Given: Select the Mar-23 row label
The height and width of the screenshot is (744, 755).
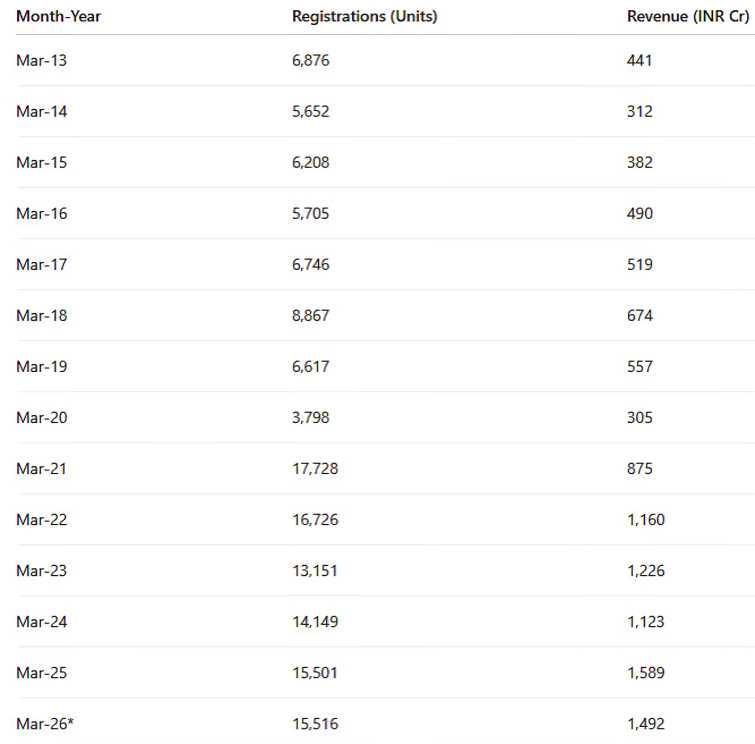Looking at the screenshot, I should (41, 571).
